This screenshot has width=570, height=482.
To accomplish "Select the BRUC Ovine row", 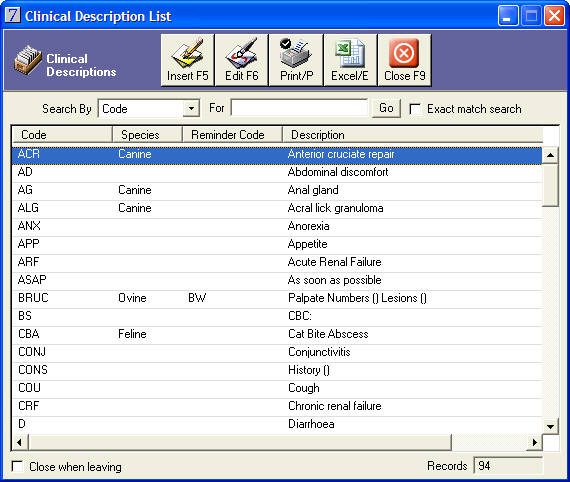I will click(277, 298).
